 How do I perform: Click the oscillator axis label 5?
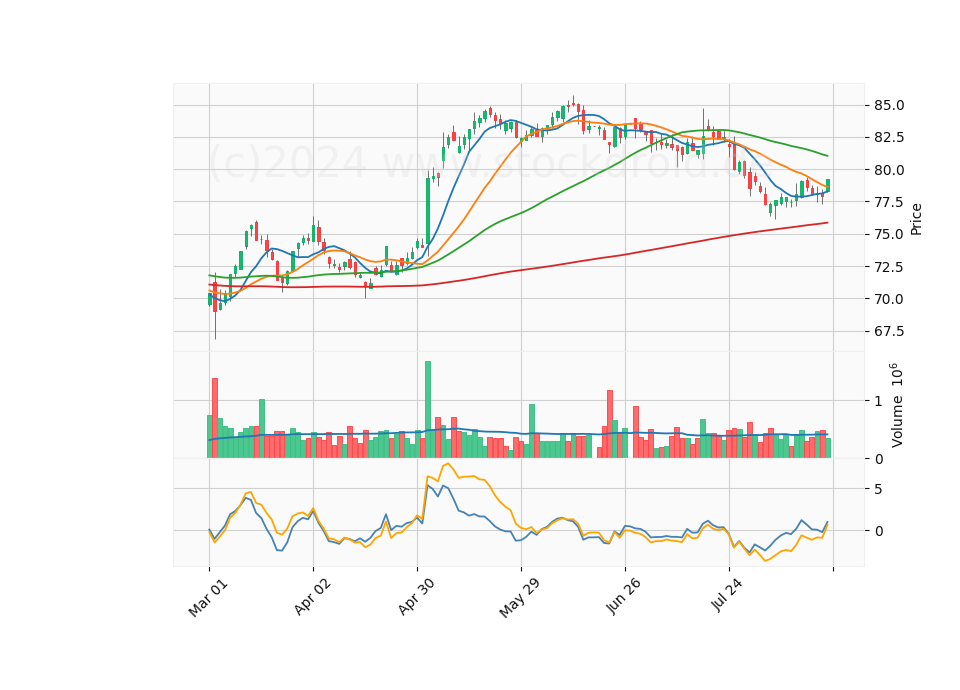tap(879, 489)
